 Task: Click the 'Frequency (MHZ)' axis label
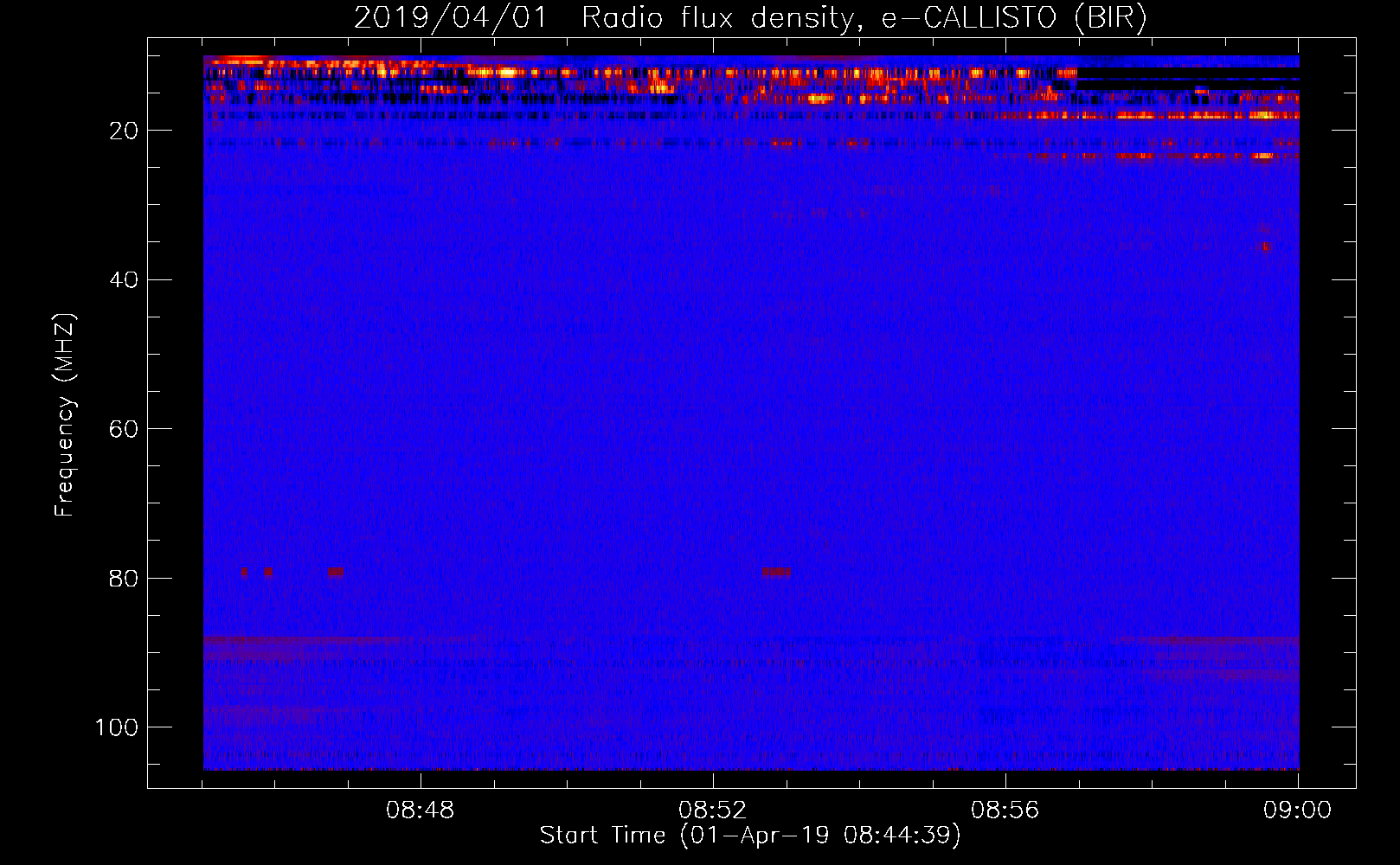tap(65, 415)
